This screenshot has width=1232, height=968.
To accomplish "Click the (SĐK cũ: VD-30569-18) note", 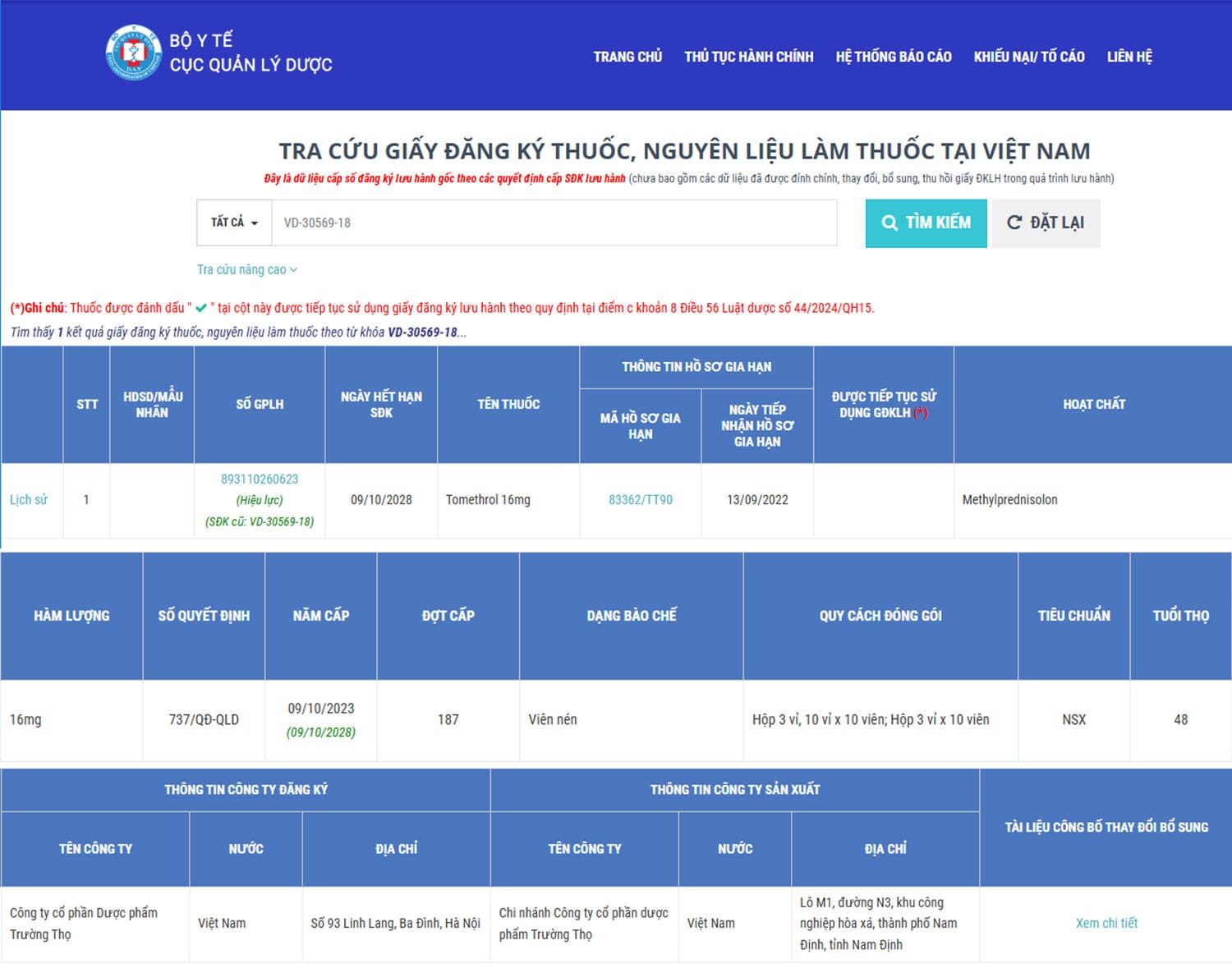I will (260, 521).
